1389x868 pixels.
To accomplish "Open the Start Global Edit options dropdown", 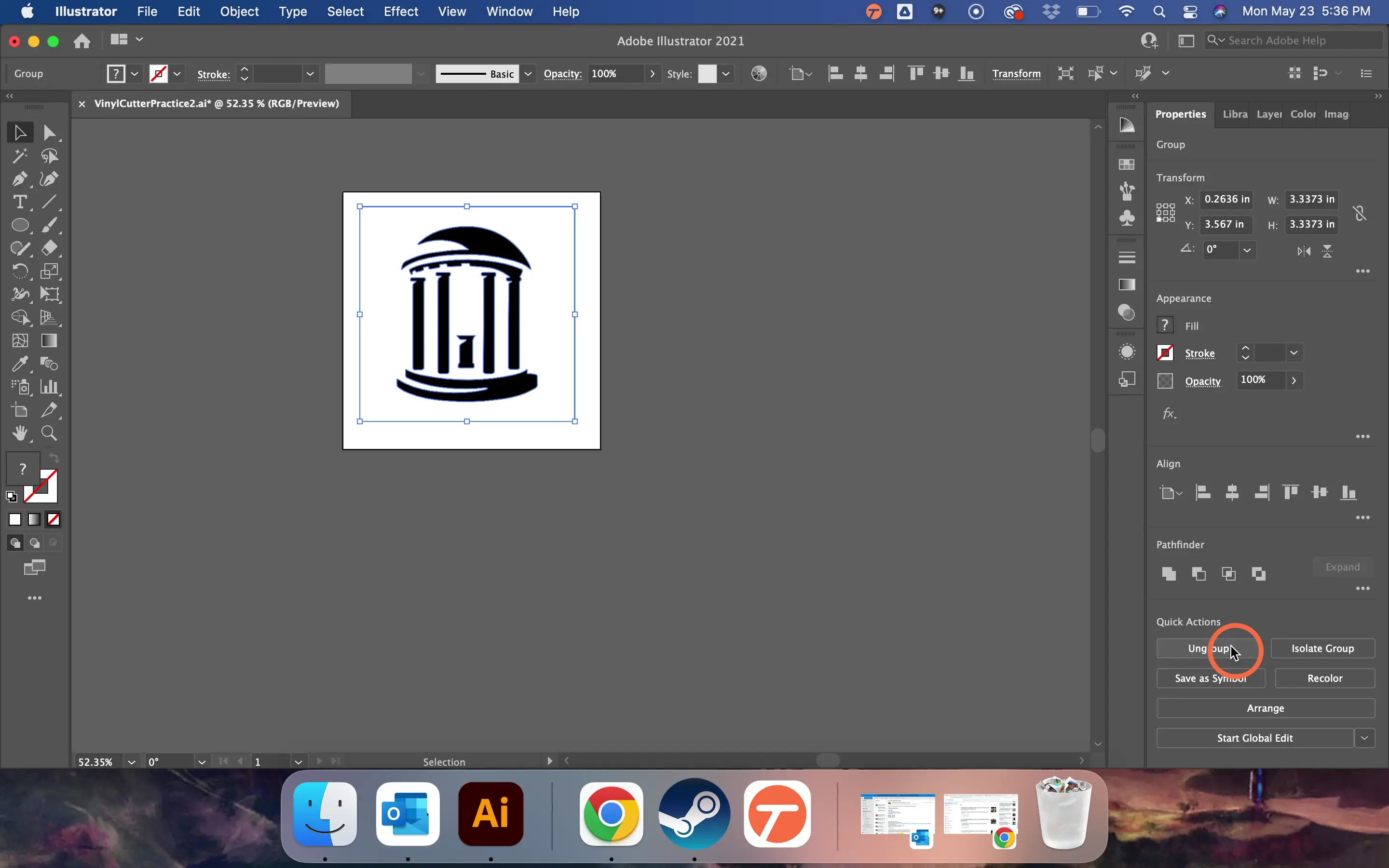I will (x=1365, y=738).
